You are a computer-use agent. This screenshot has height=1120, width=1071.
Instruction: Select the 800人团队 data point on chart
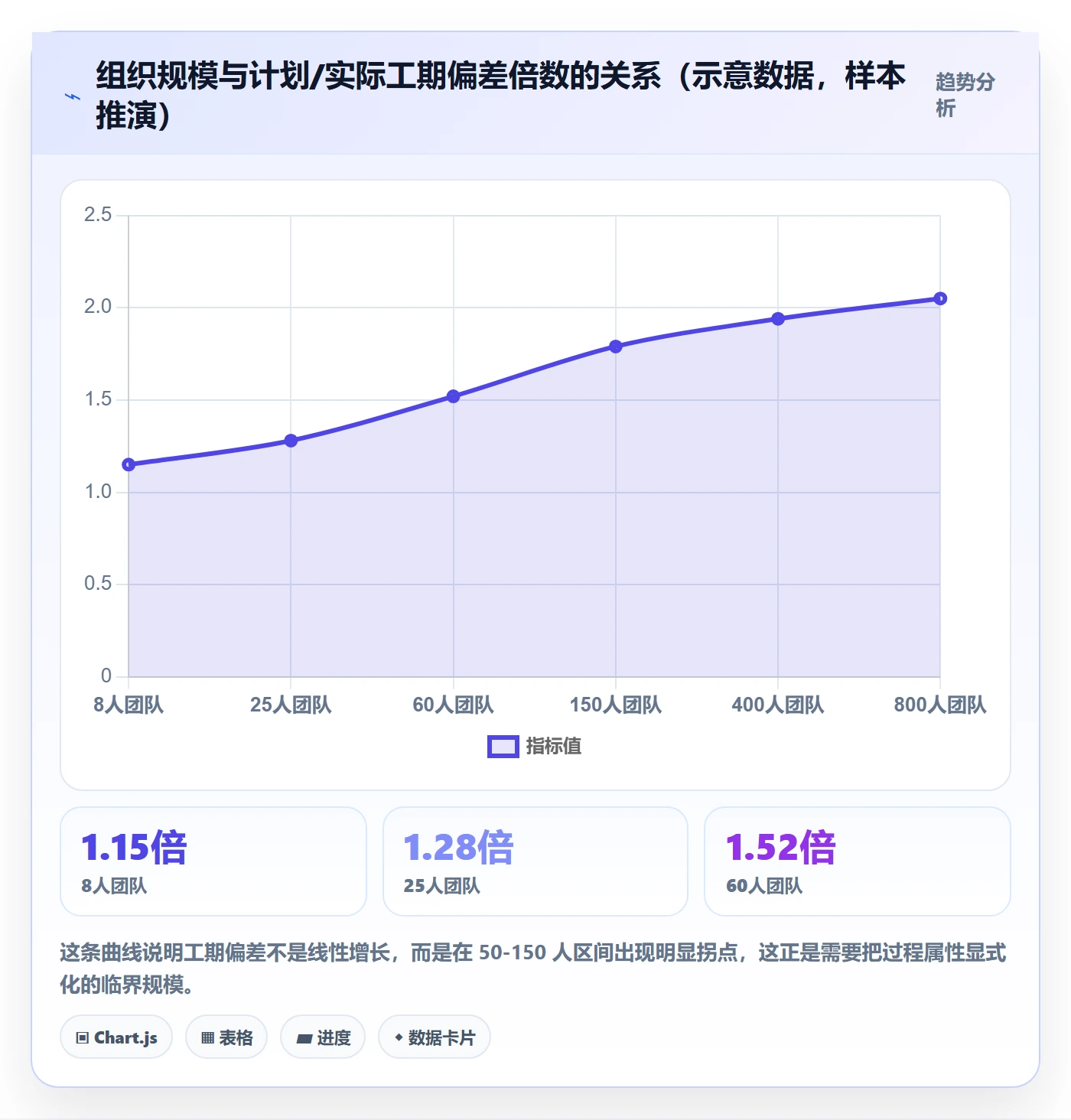(x=940, y=298)
